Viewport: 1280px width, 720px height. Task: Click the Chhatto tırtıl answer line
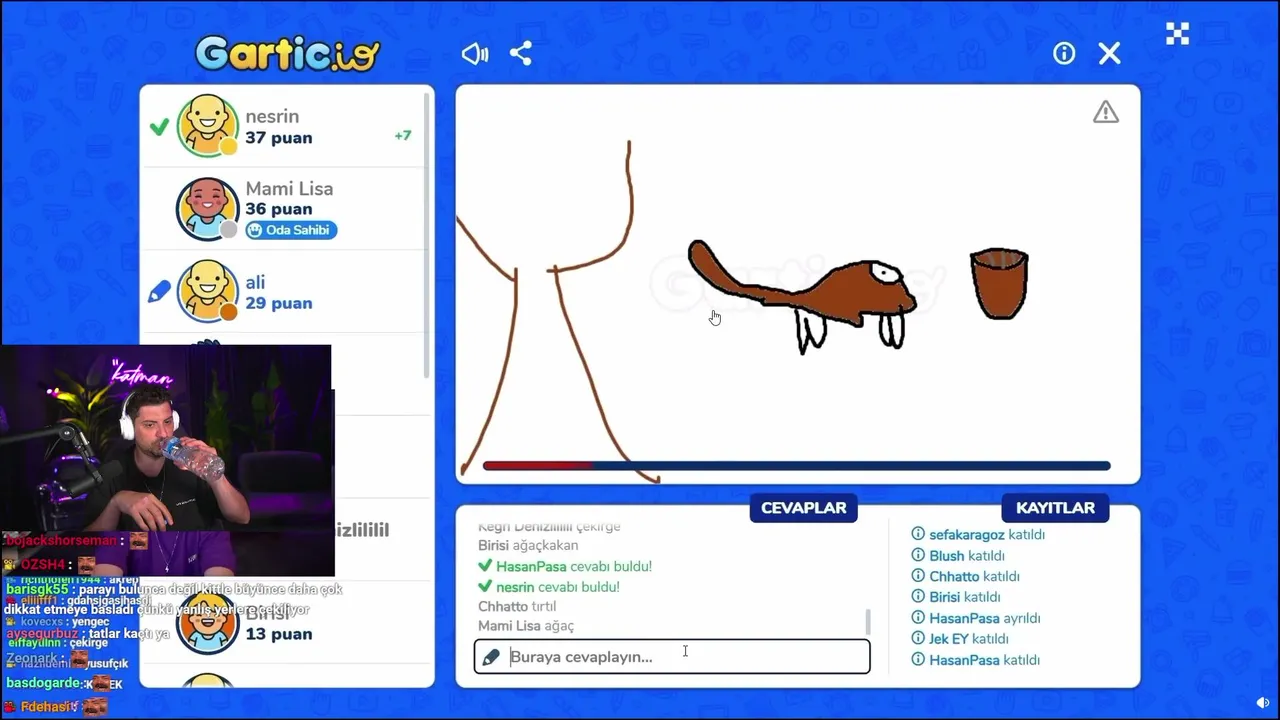click(517, 606)
